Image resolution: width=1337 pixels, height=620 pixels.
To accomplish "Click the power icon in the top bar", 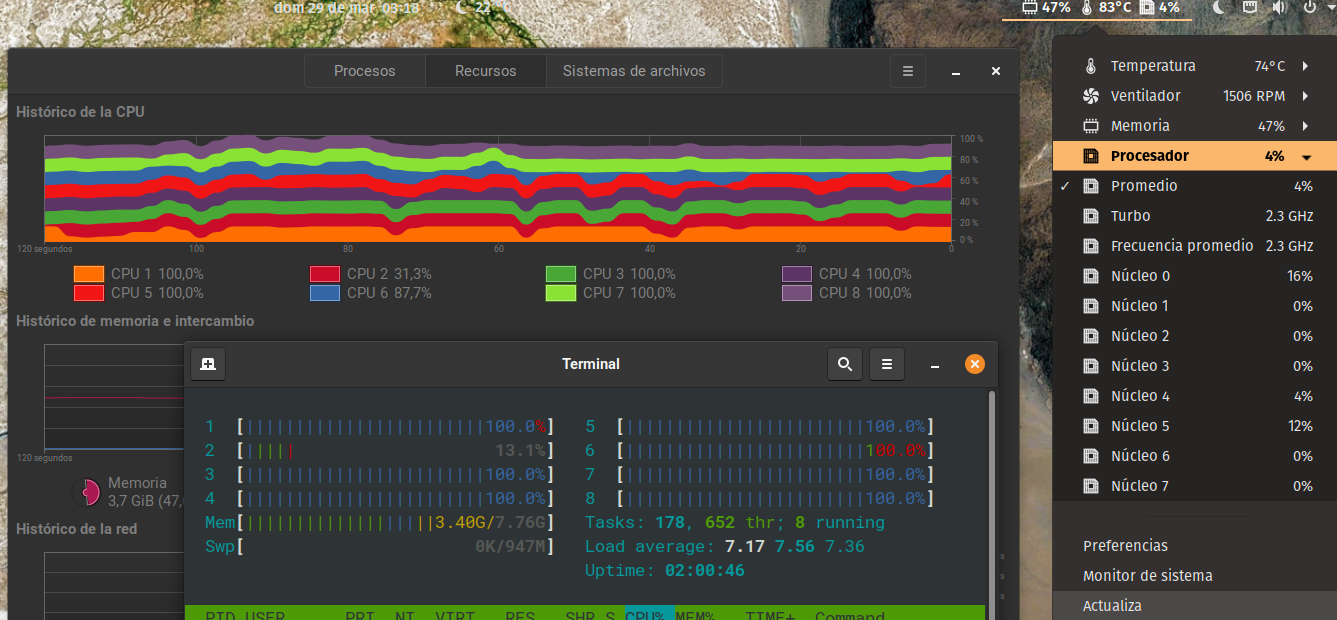I will pyautogui.click(x=1309, y=9).
